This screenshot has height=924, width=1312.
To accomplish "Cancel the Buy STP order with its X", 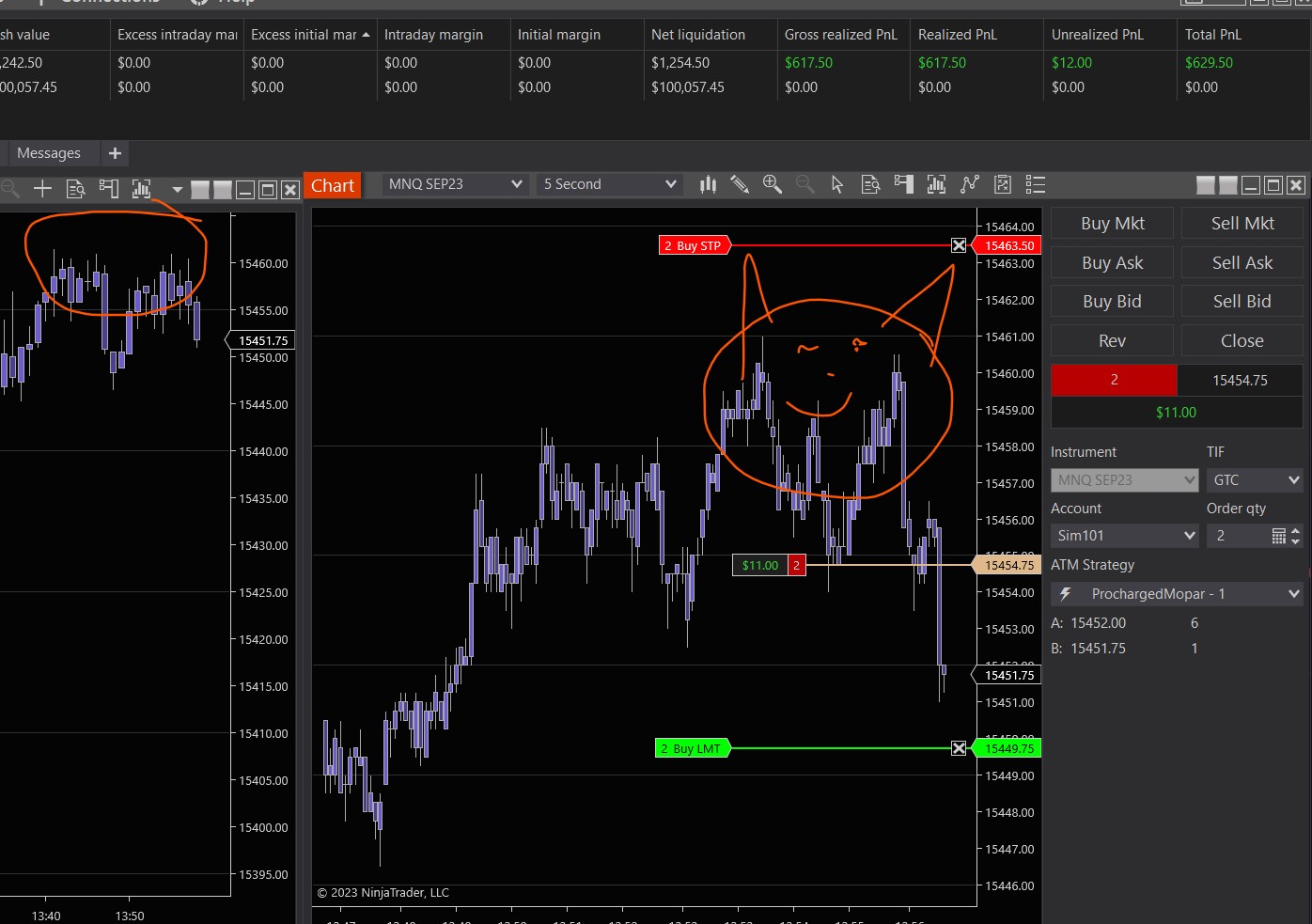I will [x=959, y=245].
